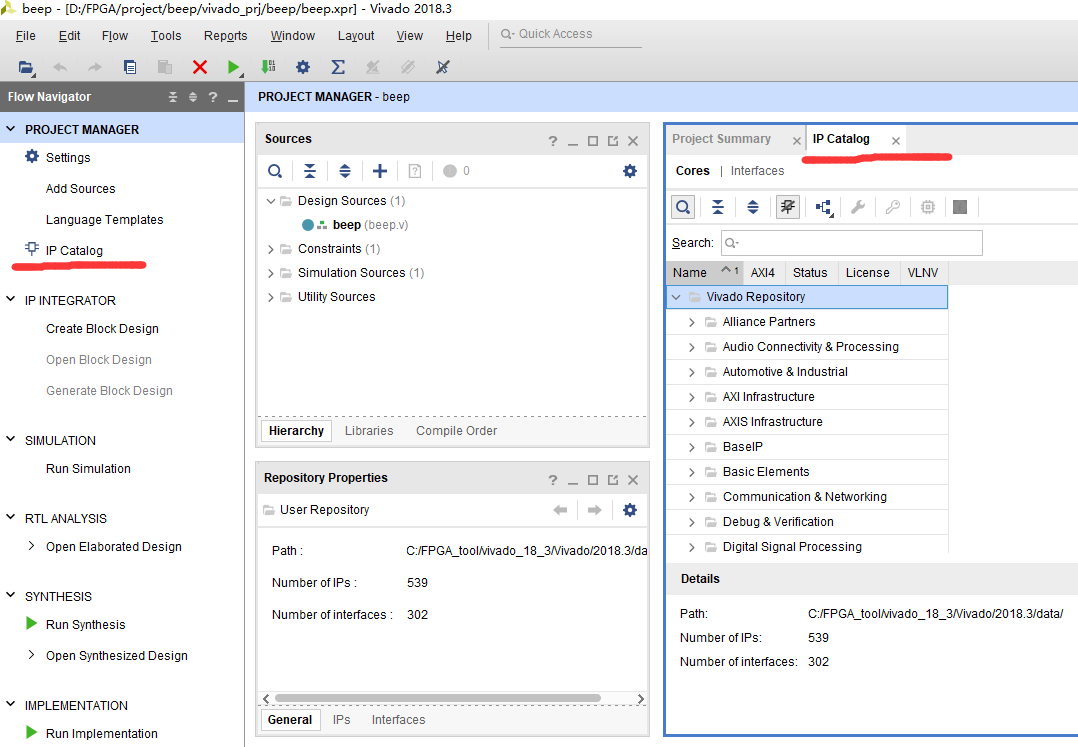Click Add Sources in Flow Navigator
The width and height of the screenshot is (1078, 747).
tap(80, 188)
